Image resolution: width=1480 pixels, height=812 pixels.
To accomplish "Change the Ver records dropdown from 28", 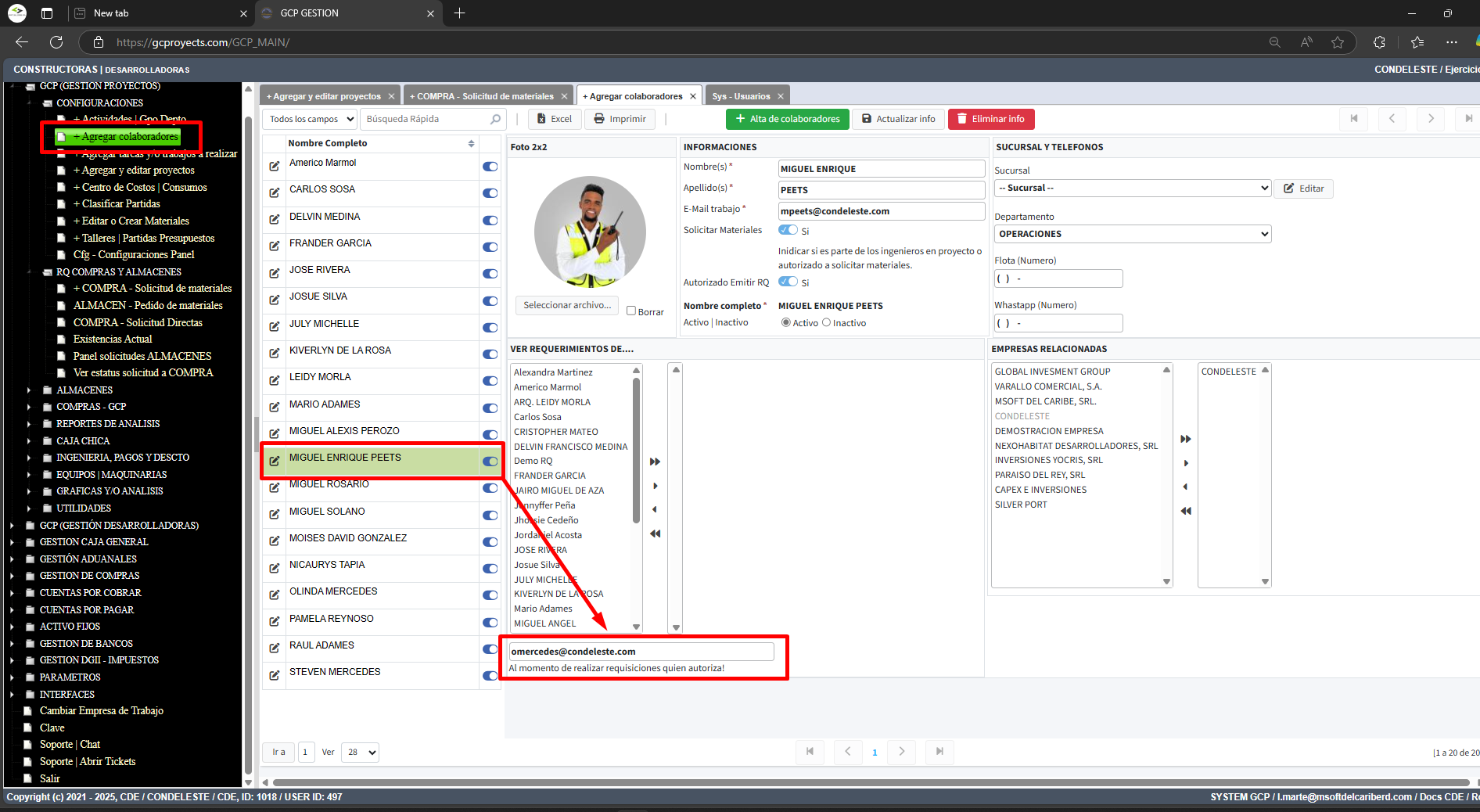I will click(359, 752).
